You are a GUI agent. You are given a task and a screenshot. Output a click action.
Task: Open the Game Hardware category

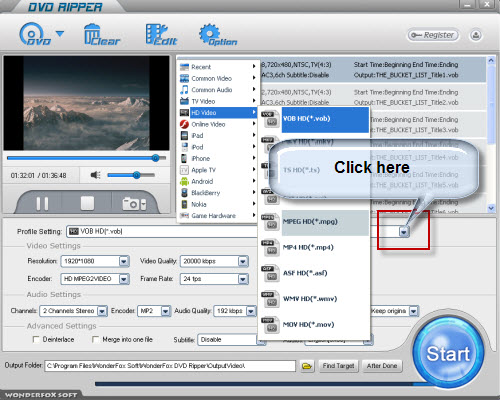coord(218,216)
